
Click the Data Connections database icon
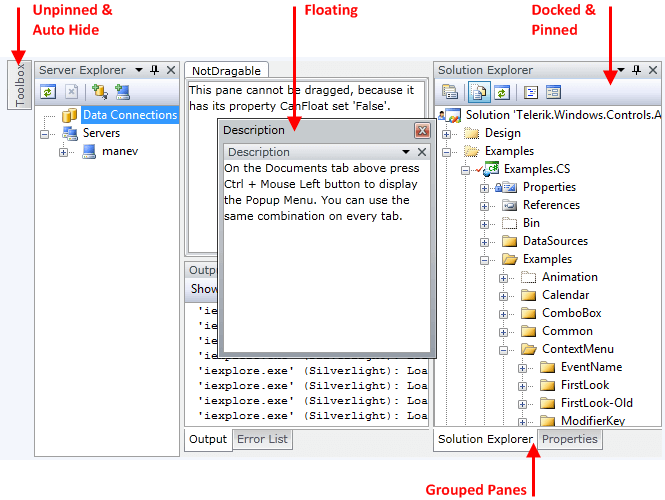(69, 115)
